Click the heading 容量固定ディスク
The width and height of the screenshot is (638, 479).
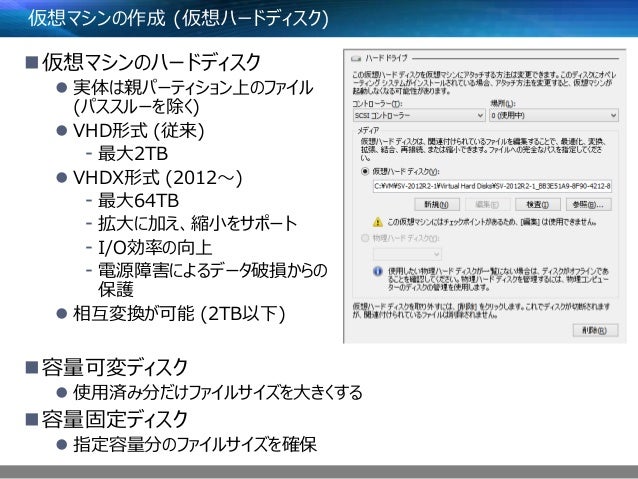(x=114, y=420)
